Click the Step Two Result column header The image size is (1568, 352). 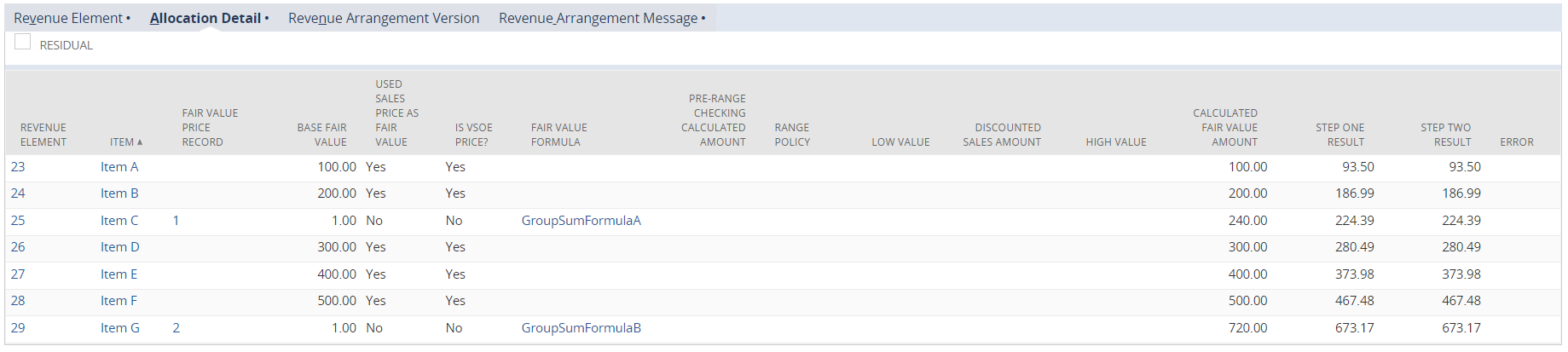1446,135
